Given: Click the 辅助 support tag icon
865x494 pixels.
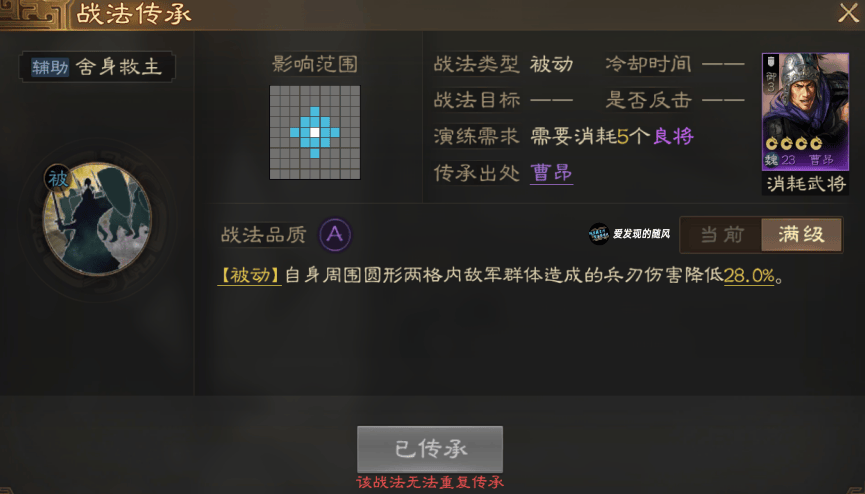Looking at the screenshot, I should [50, 67].
